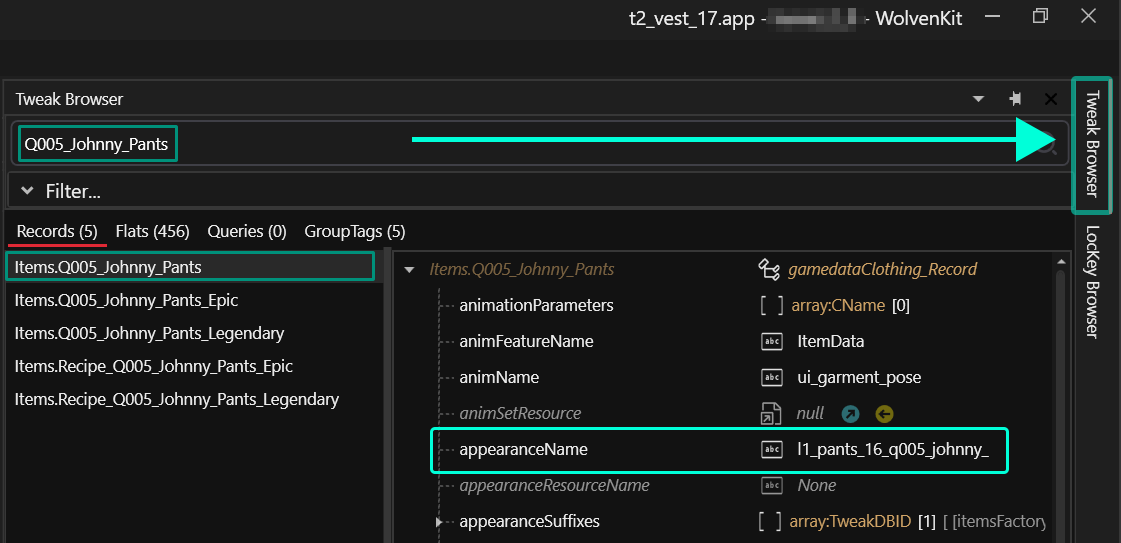
Task: Switch to the Flats (456) tab
Action: [x=152, y=231]
